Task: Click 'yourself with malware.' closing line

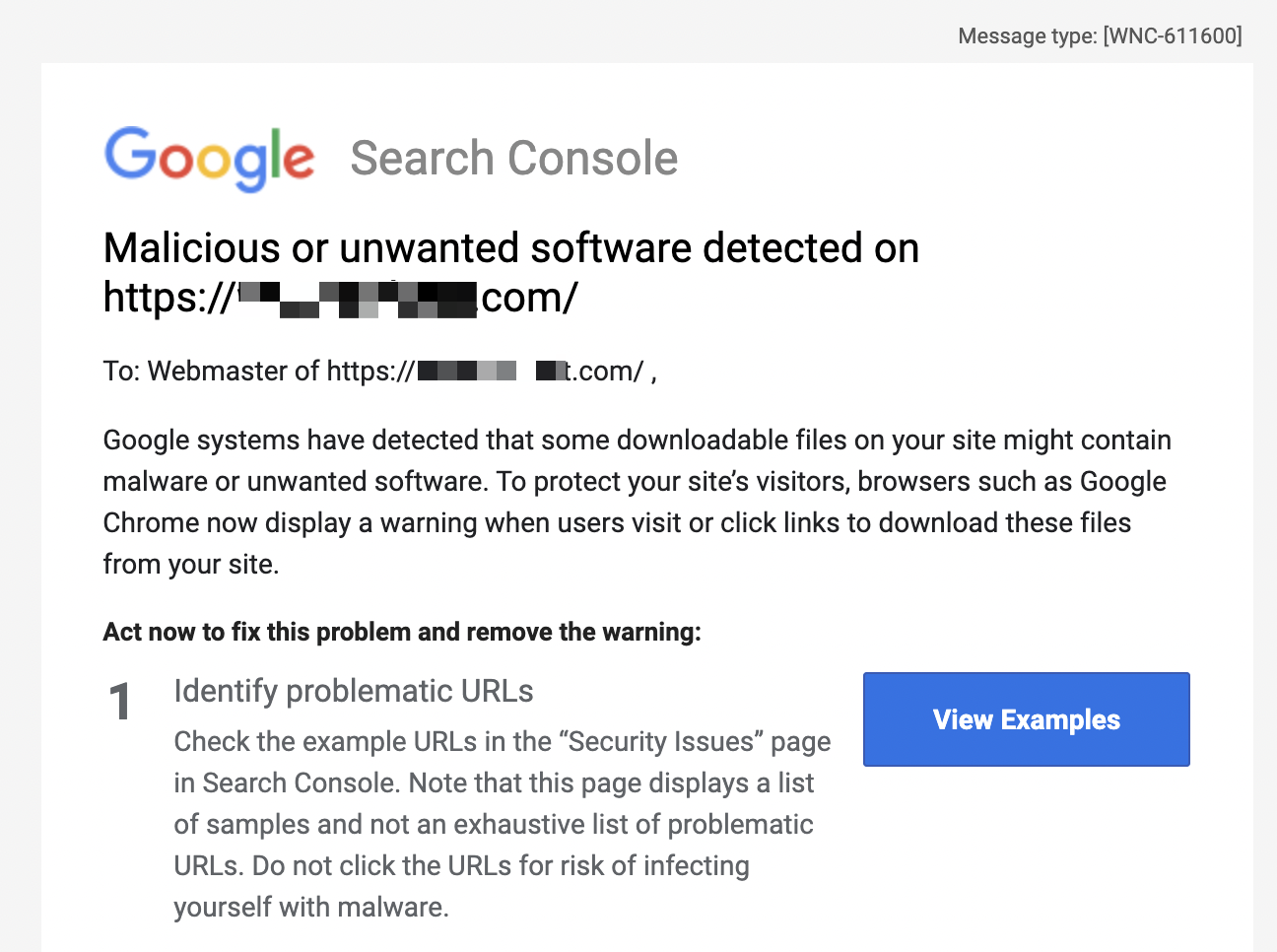Action: pos(311,907)
